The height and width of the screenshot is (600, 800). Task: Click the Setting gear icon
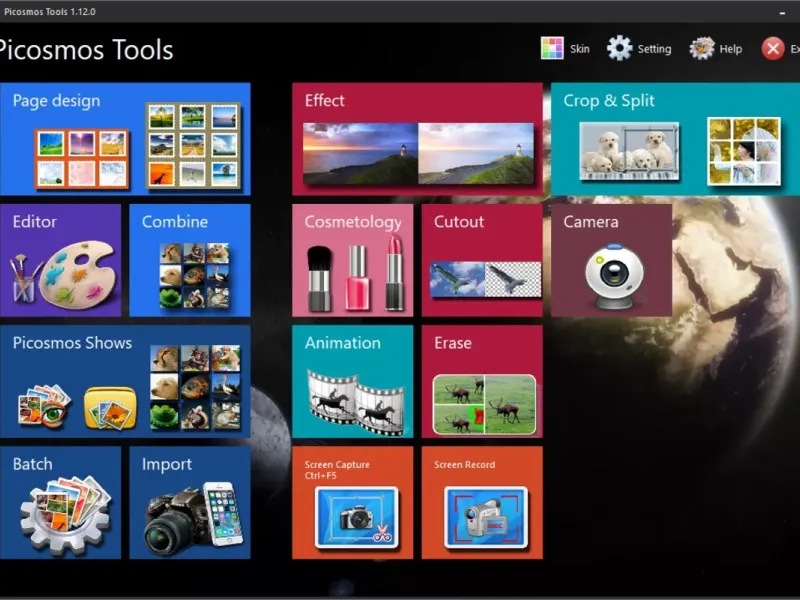619,48
